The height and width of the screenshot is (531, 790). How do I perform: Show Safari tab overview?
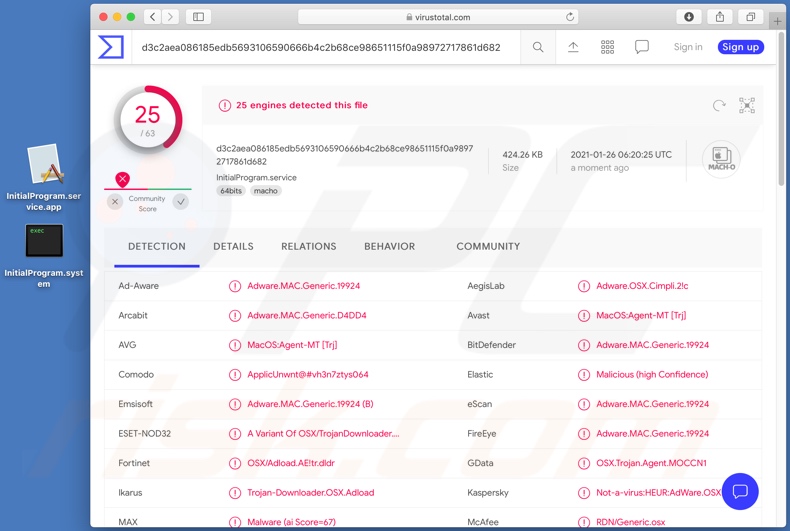(x=749, y=17)
